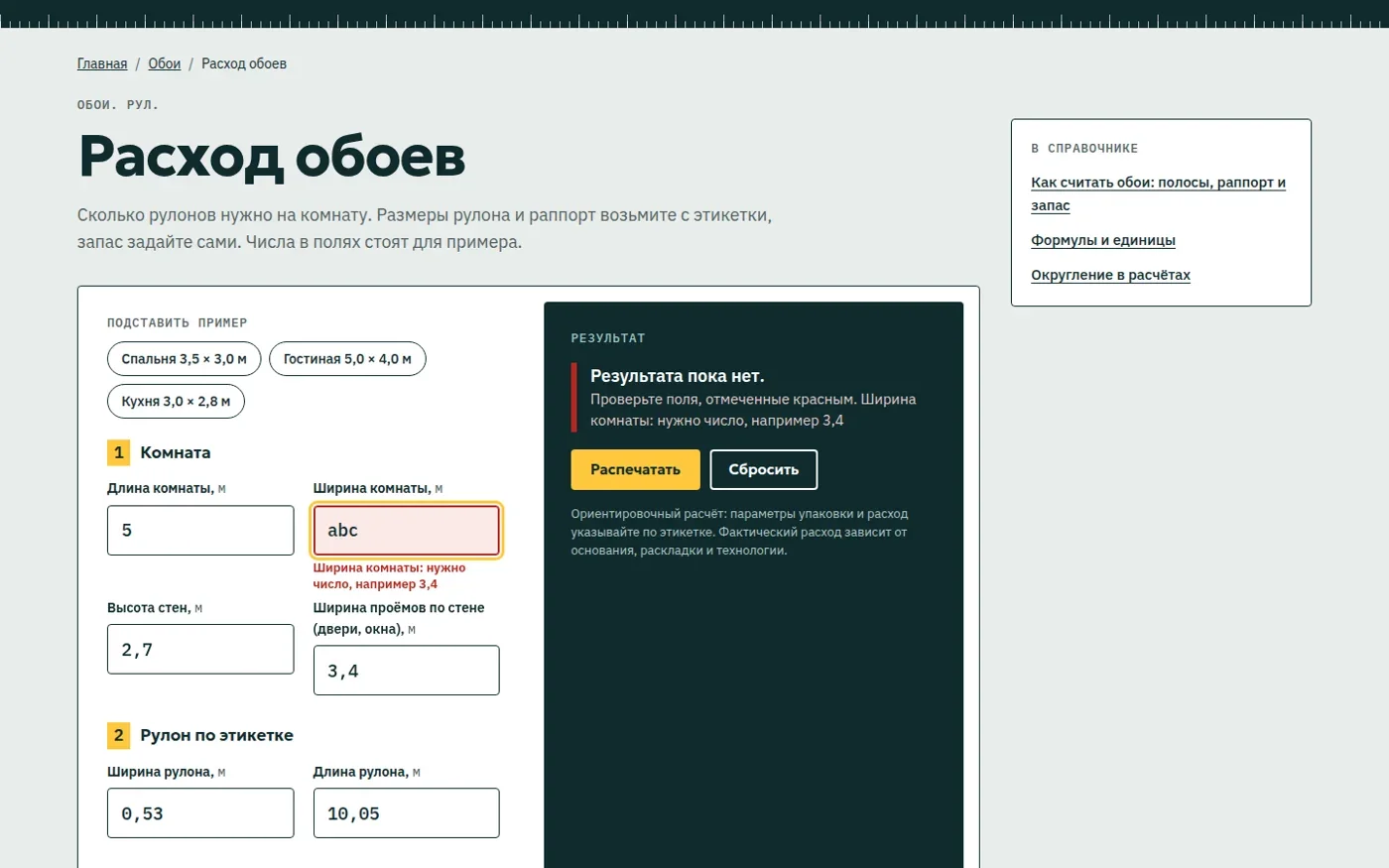
Task: Click the 'Результата пока нет.' message
Action: (678, 376)
